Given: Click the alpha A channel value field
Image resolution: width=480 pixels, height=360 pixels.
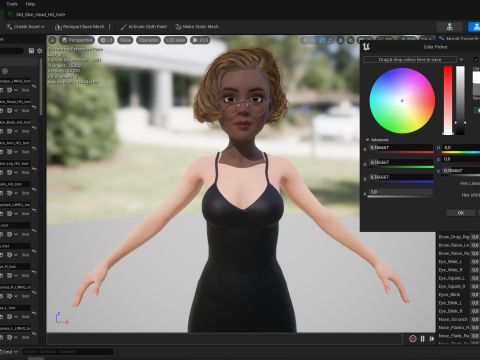Looking at the screenshot, I should pyautogui.click(x=400, y=192).
